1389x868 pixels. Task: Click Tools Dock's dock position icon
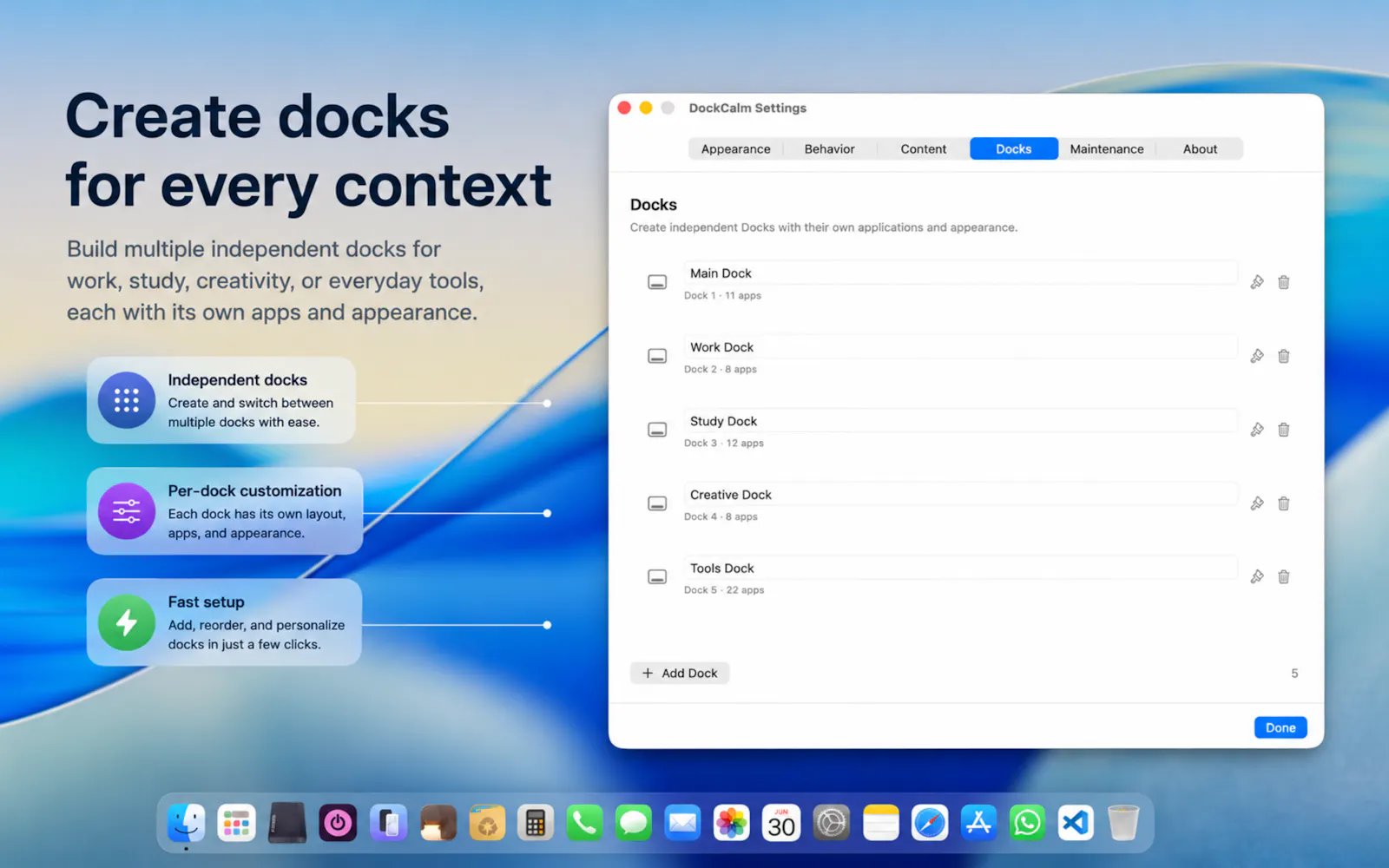657,576
